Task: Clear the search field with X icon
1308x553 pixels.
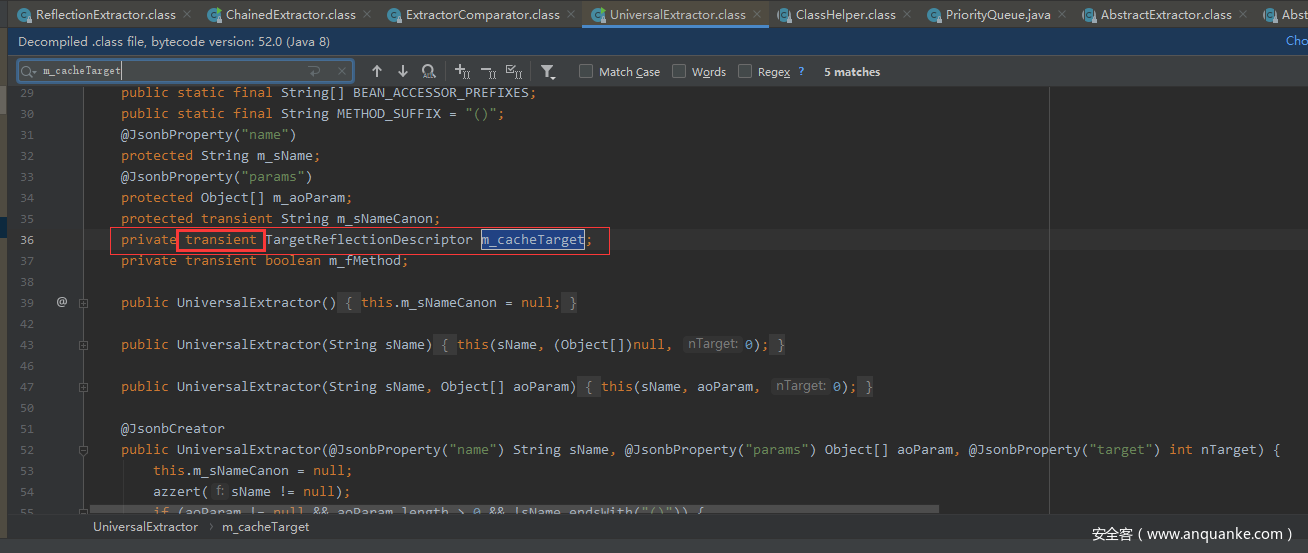Action: pos(342,71)
